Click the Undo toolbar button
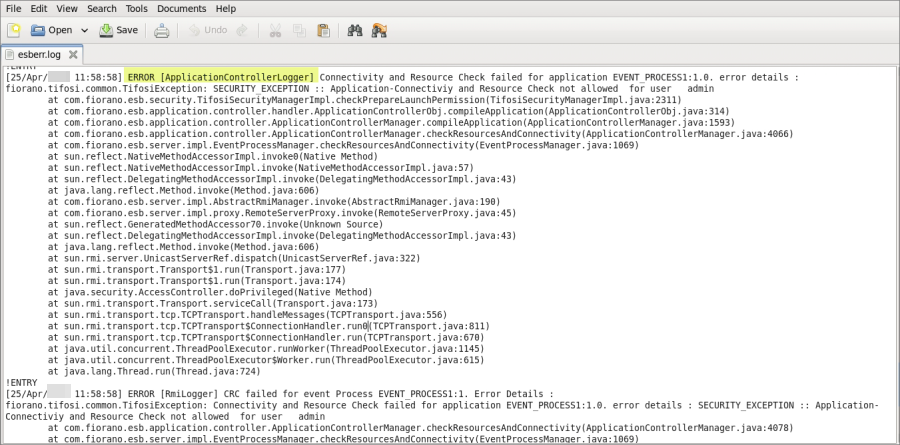Screen dimensions: 900x445 tap(206, 30)
